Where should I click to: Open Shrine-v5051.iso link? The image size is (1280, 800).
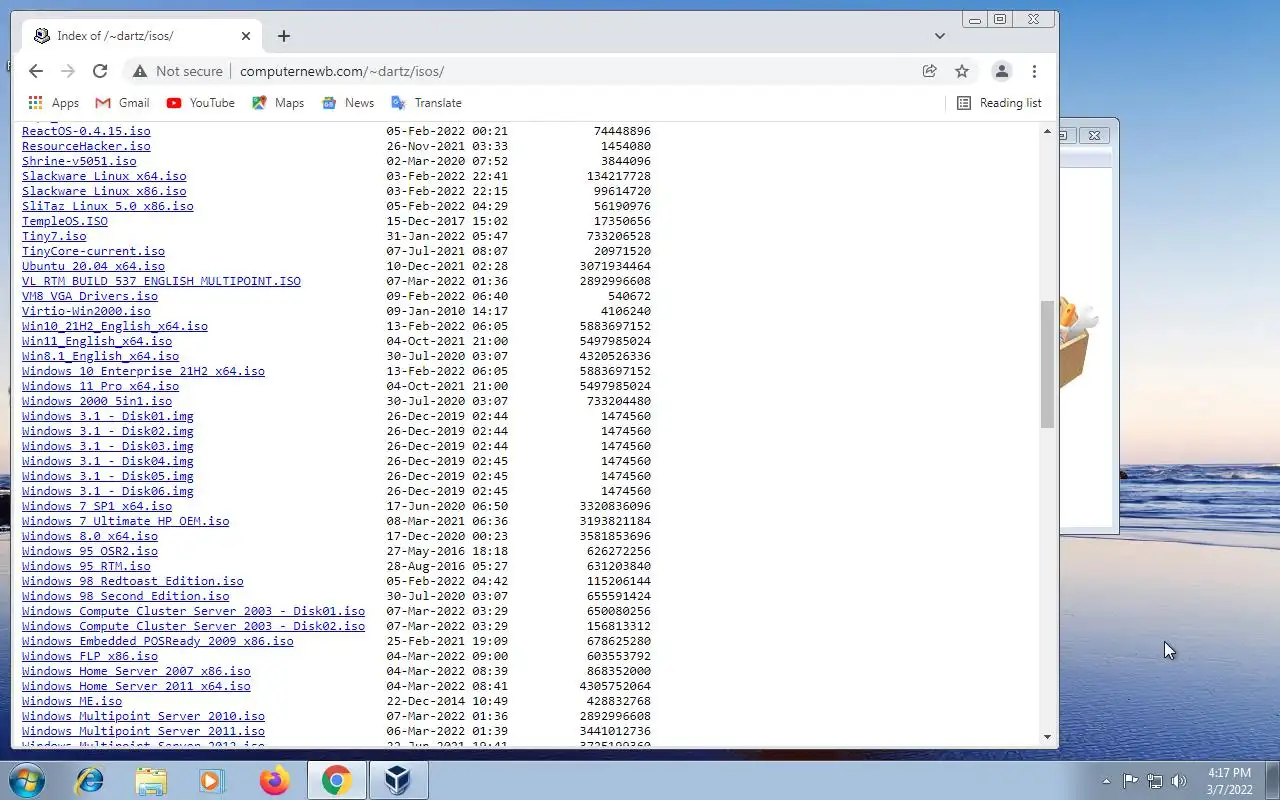(79, 161)
